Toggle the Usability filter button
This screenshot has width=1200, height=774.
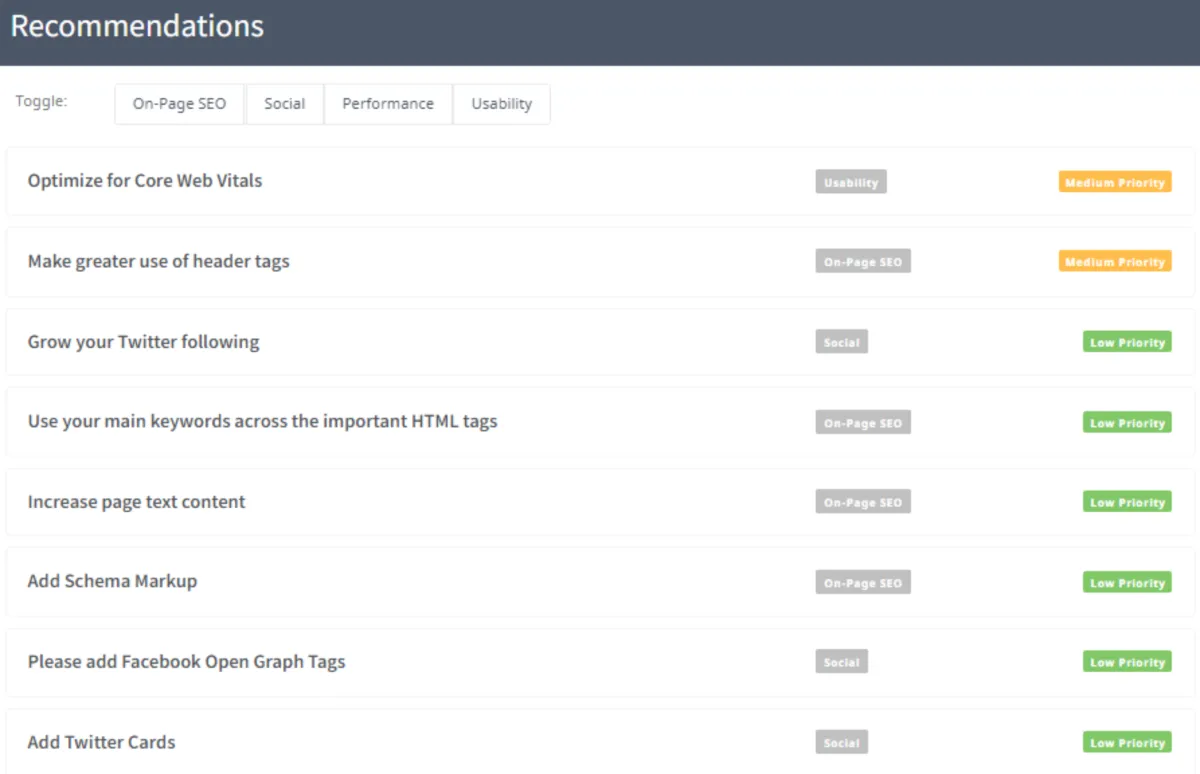pos(502,104)
